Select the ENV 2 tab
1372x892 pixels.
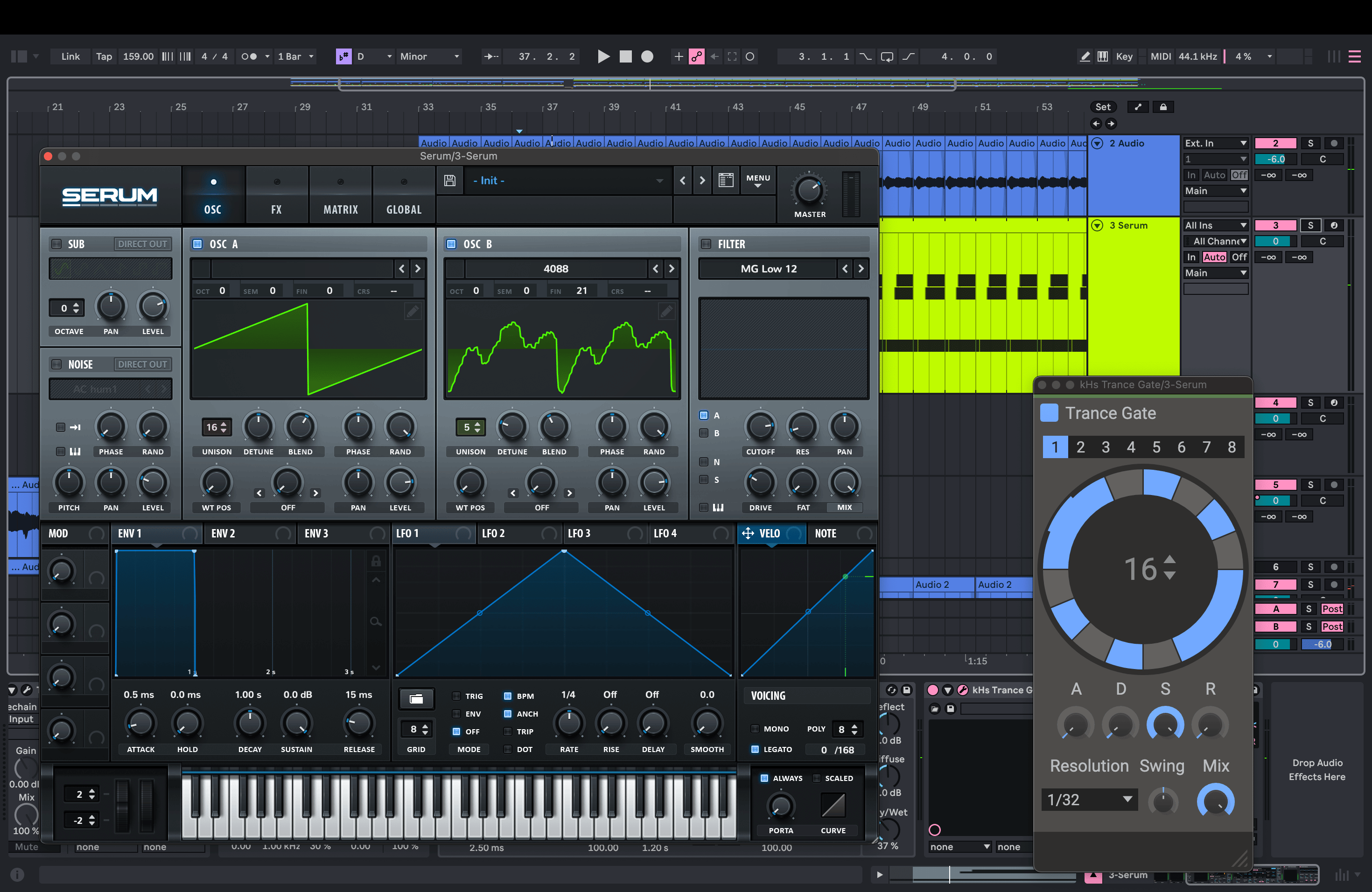pyautogui.click(x=250, y=534)
